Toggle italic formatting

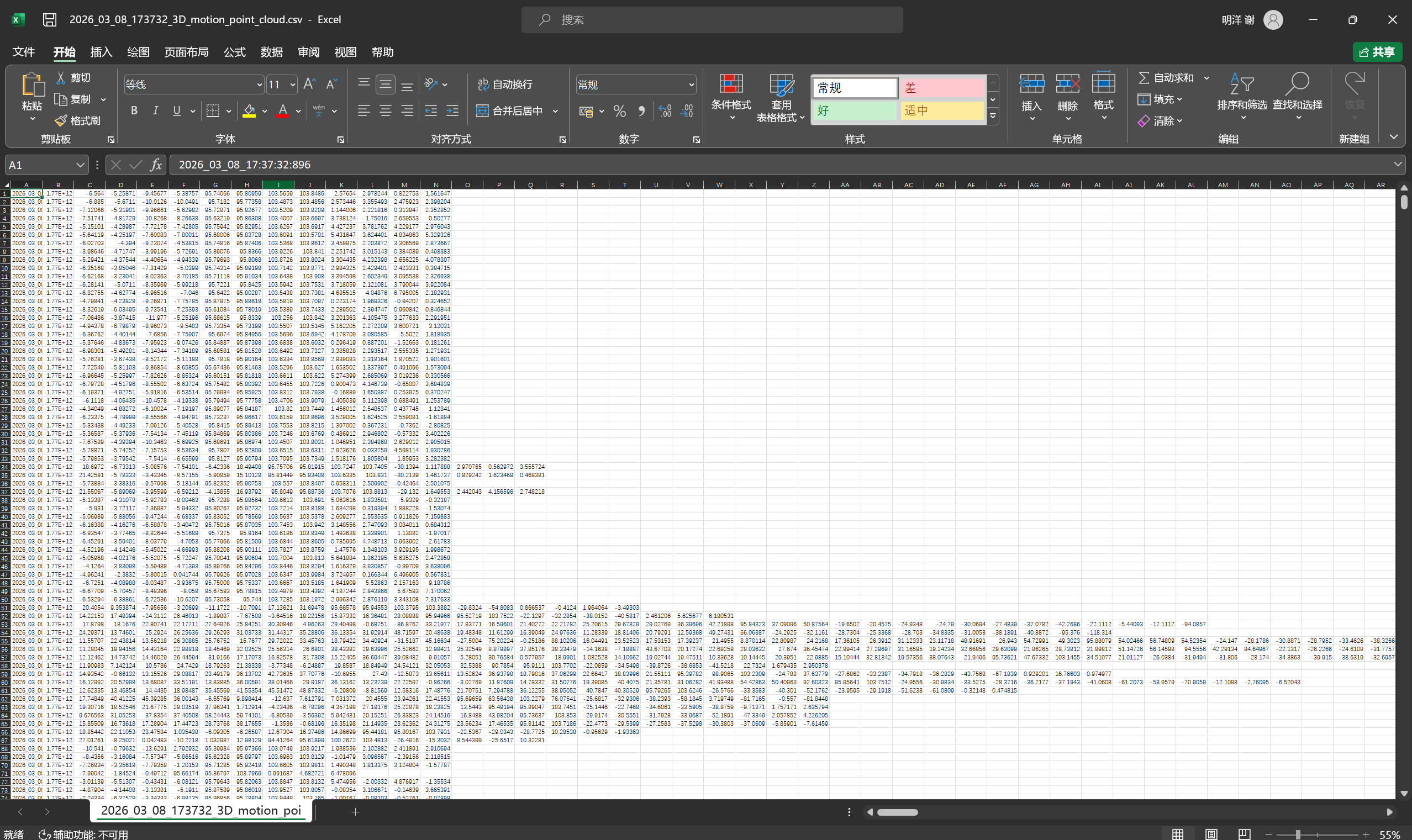(x=155, y=111)
